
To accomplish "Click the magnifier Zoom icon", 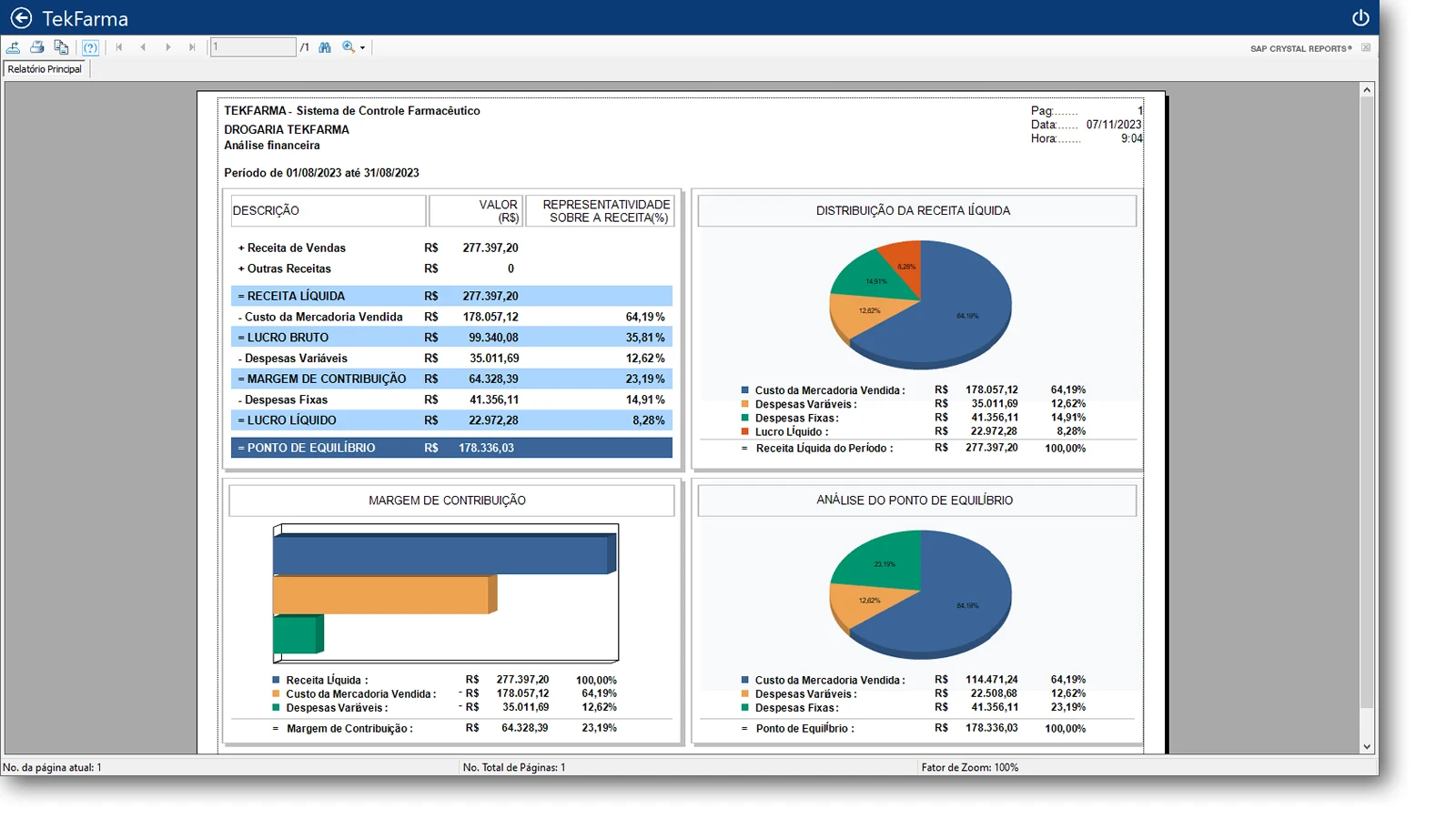I will pyautogui.click(x=349, y=47).
